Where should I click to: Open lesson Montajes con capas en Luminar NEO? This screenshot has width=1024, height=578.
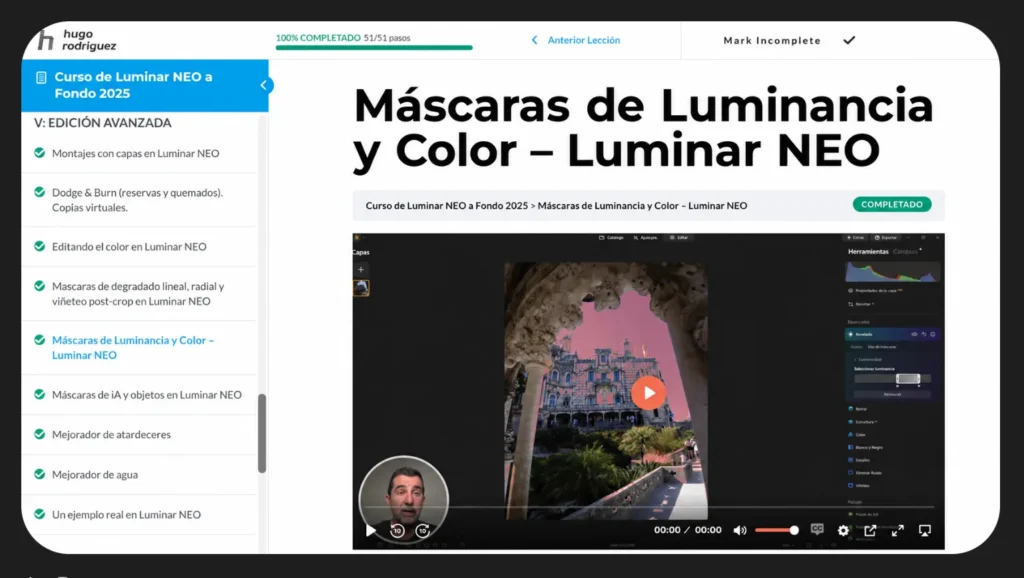135,153
